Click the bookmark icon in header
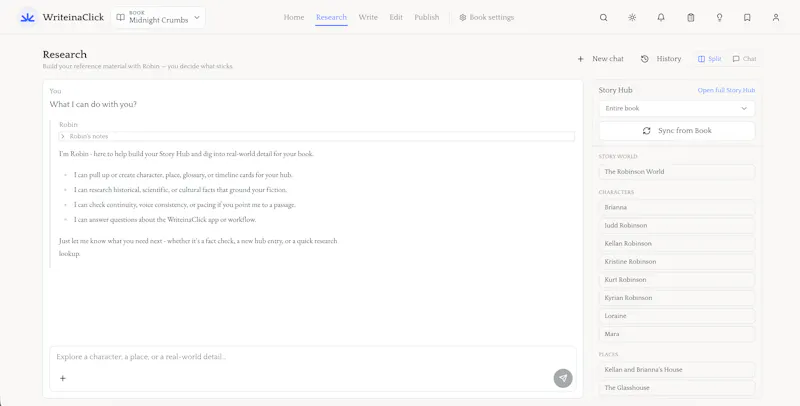800x406 pixels. coord(747,17)
